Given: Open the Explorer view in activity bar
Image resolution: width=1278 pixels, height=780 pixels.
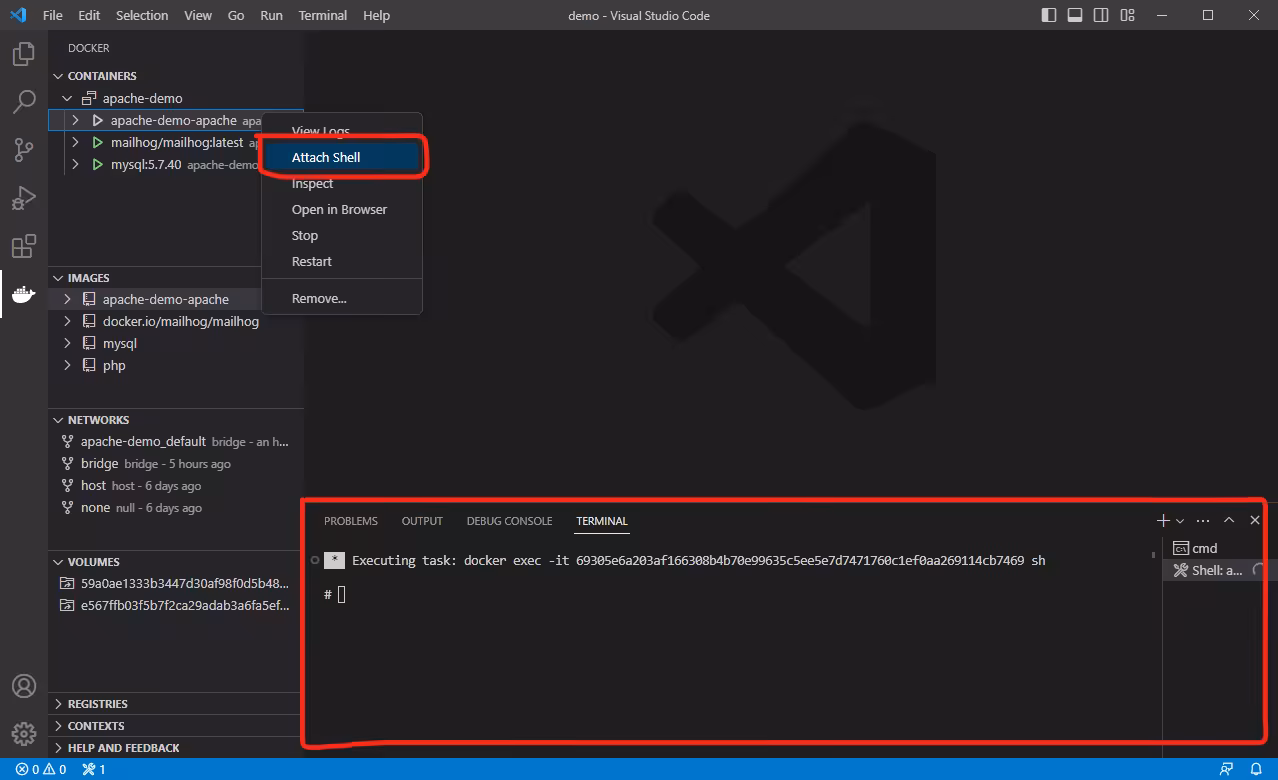Looking at the screenshot, I should pos(24,54).
